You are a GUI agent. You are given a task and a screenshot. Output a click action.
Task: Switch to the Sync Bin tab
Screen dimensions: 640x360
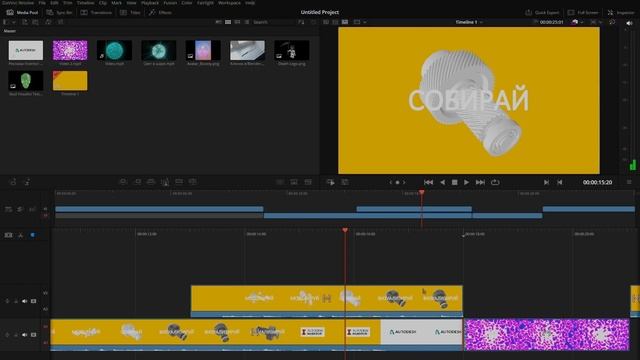coord(60,13)
